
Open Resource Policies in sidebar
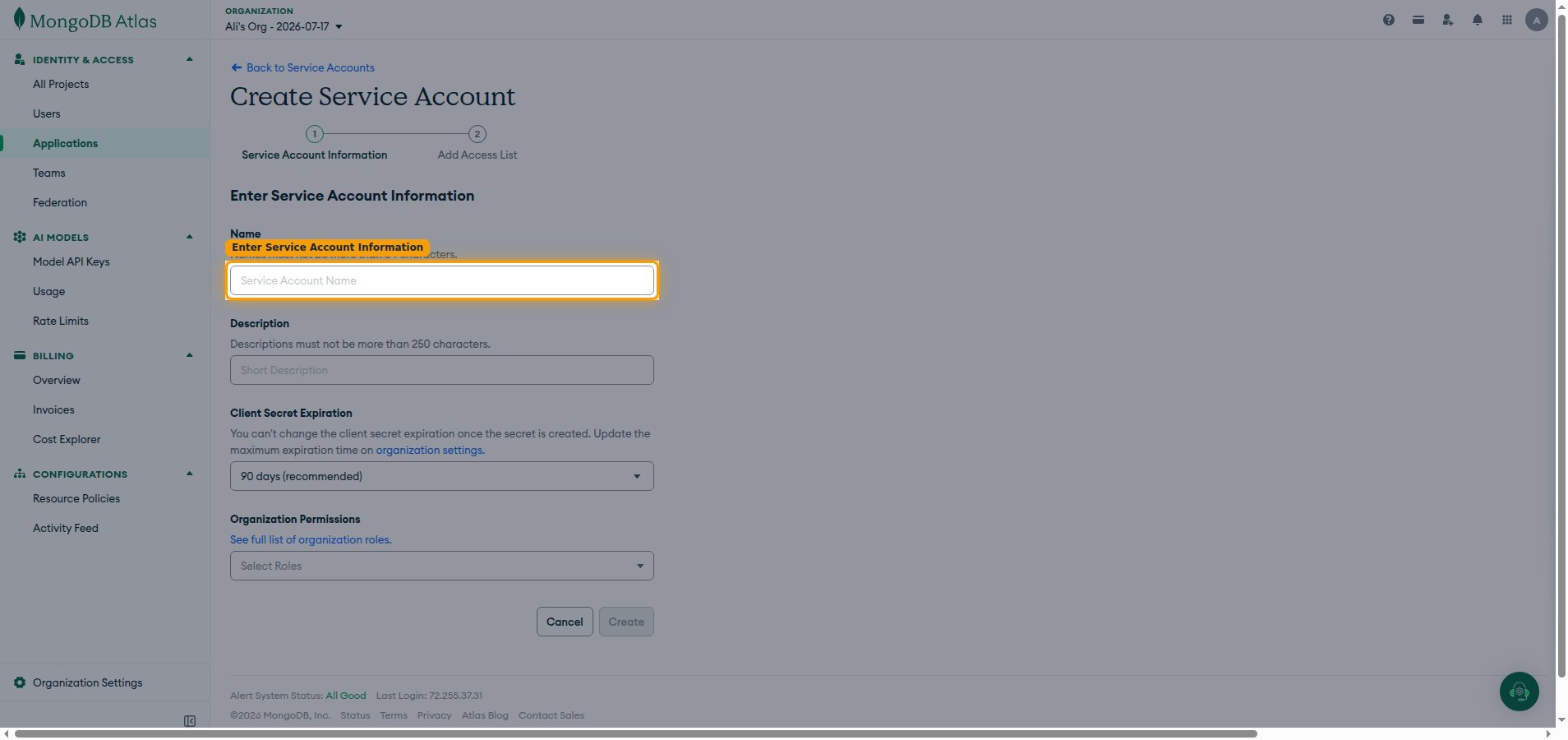(x=76, y=498)
